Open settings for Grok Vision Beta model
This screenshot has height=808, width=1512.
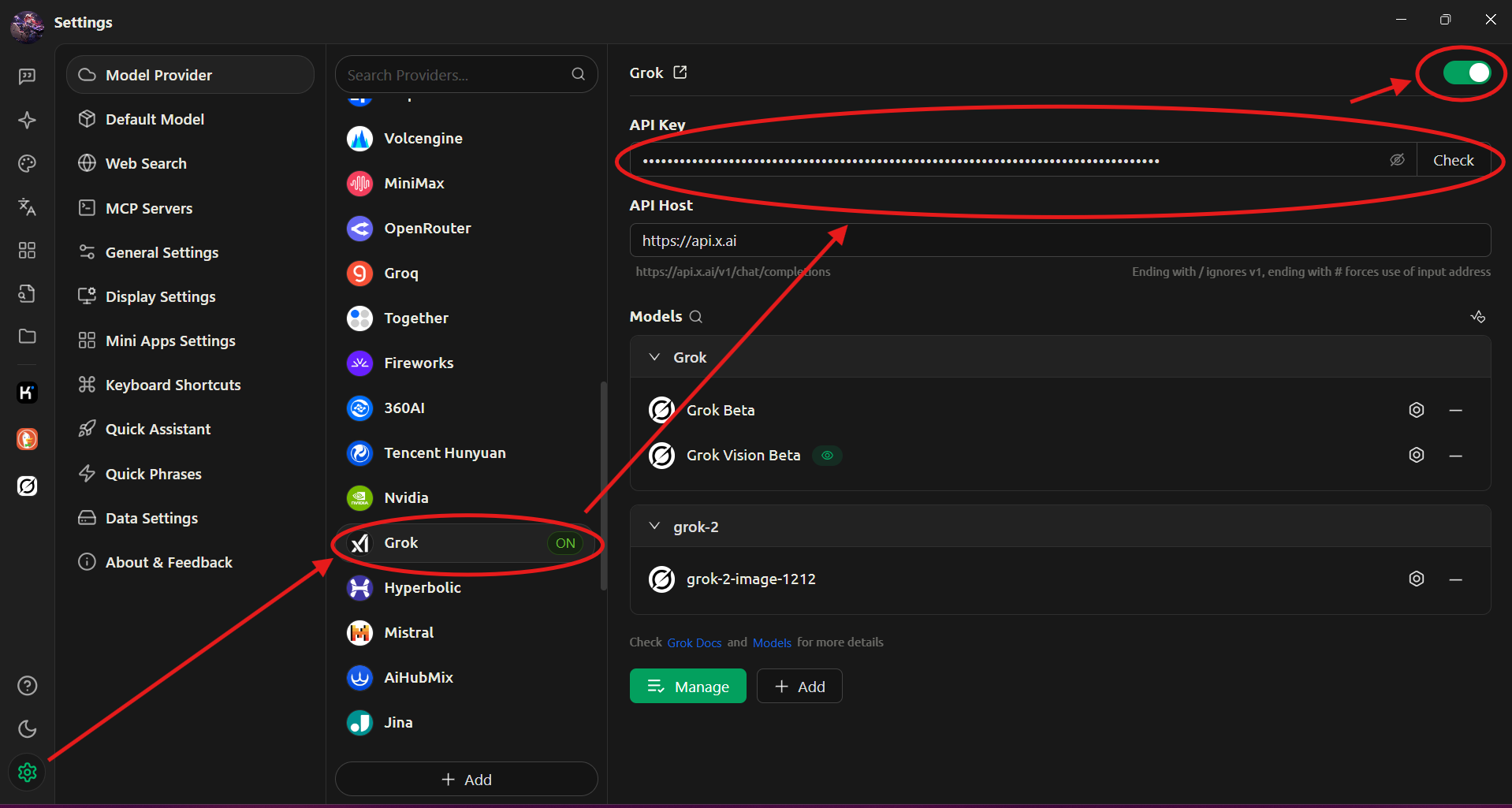point(1417,455)
